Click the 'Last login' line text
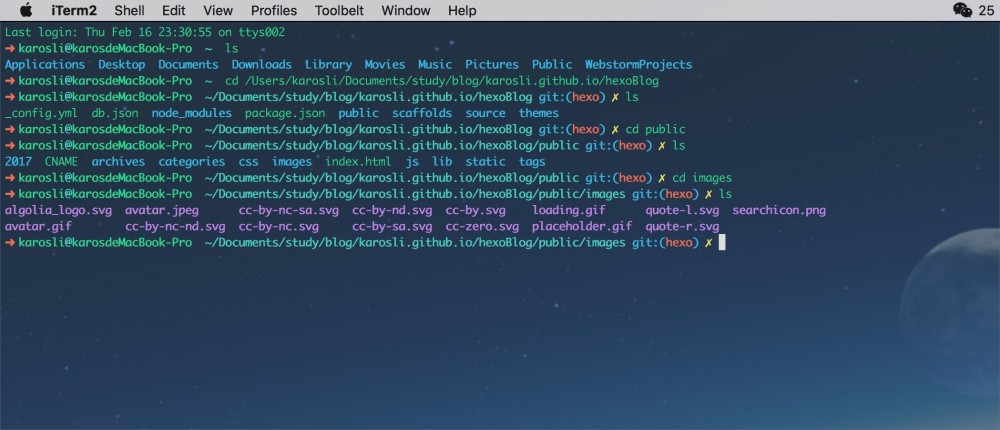This screenshot has width=1000, height=430. pos(145,32)
